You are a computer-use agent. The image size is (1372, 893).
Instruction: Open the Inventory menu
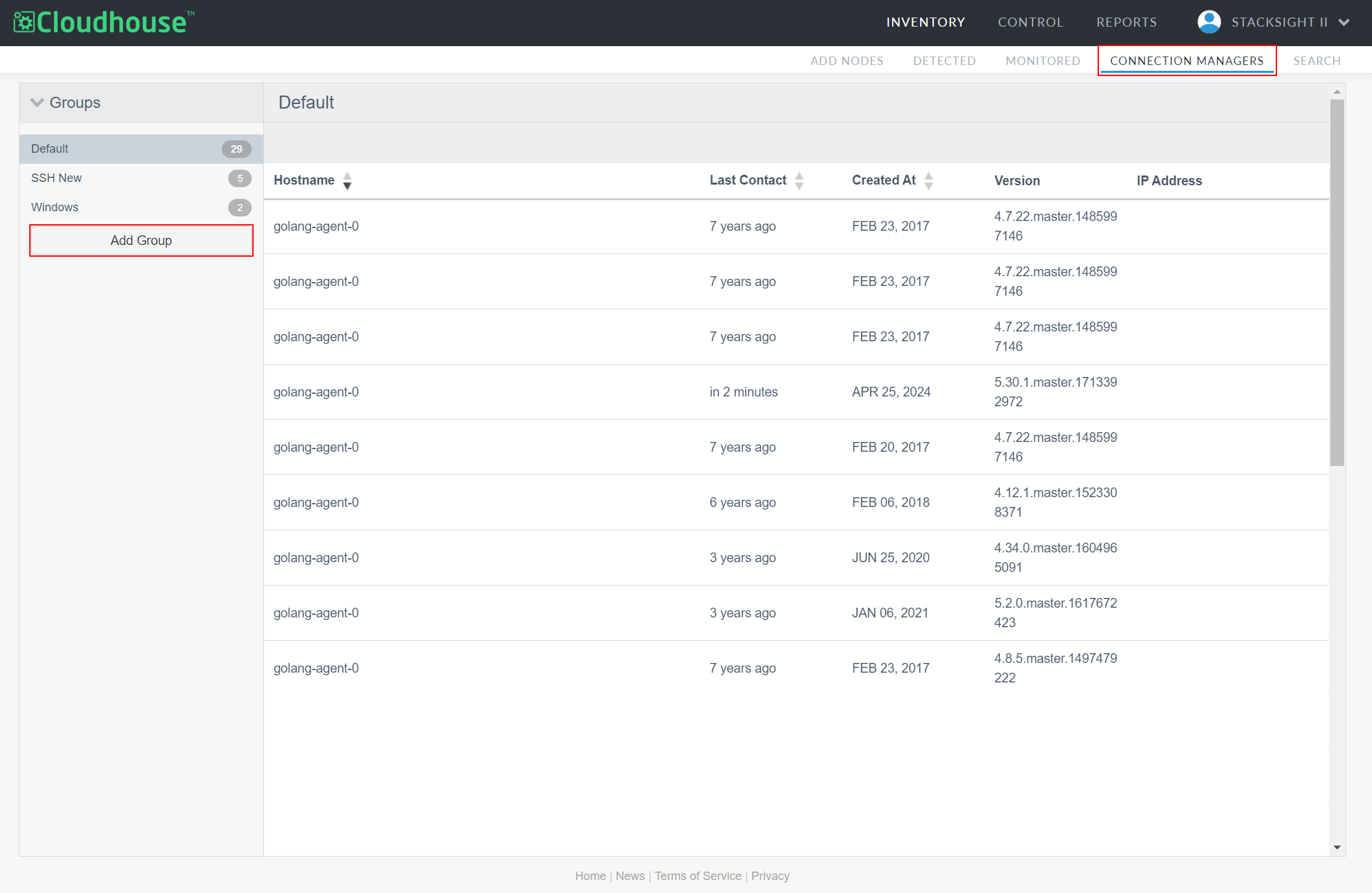point(925,23)
